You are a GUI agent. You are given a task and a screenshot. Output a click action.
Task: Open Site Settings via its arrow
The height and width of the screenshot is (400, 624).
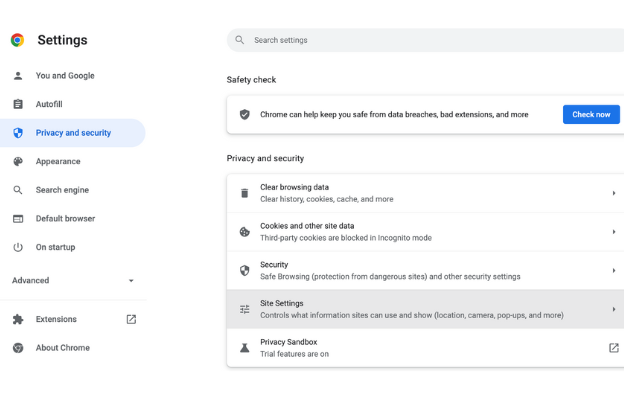[614, 309]
